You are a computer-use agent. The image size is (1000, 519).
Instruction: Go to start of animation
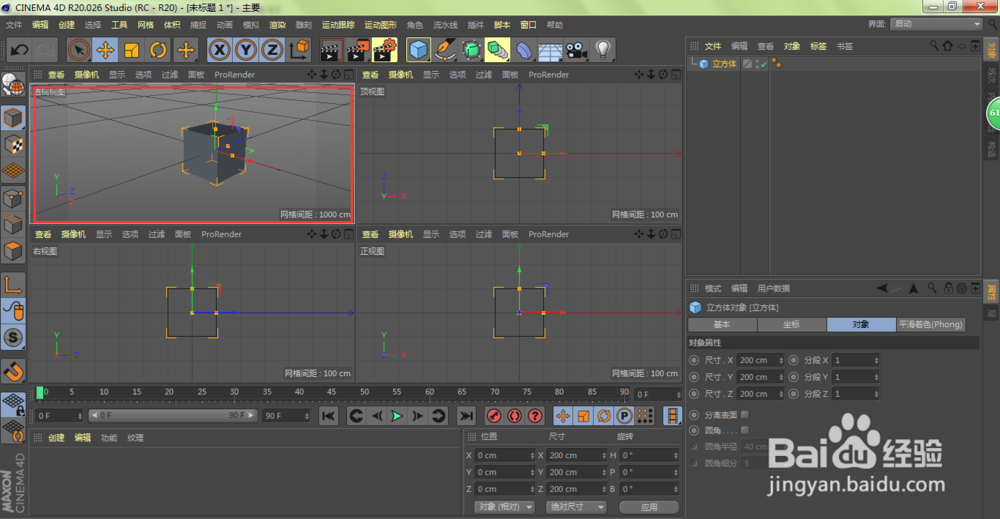tap(328, 416)
